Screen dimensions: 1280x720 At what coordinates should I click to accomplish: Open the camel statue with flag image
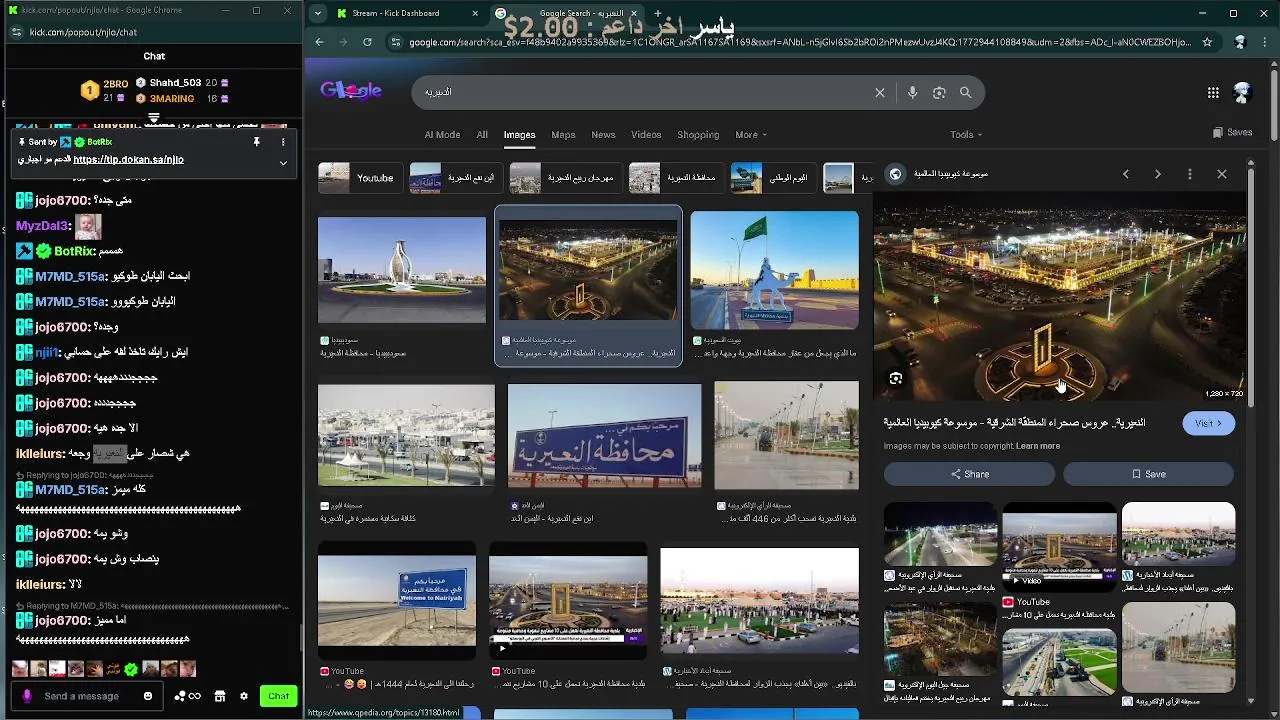pyautogui.click(x=774, y=270)
